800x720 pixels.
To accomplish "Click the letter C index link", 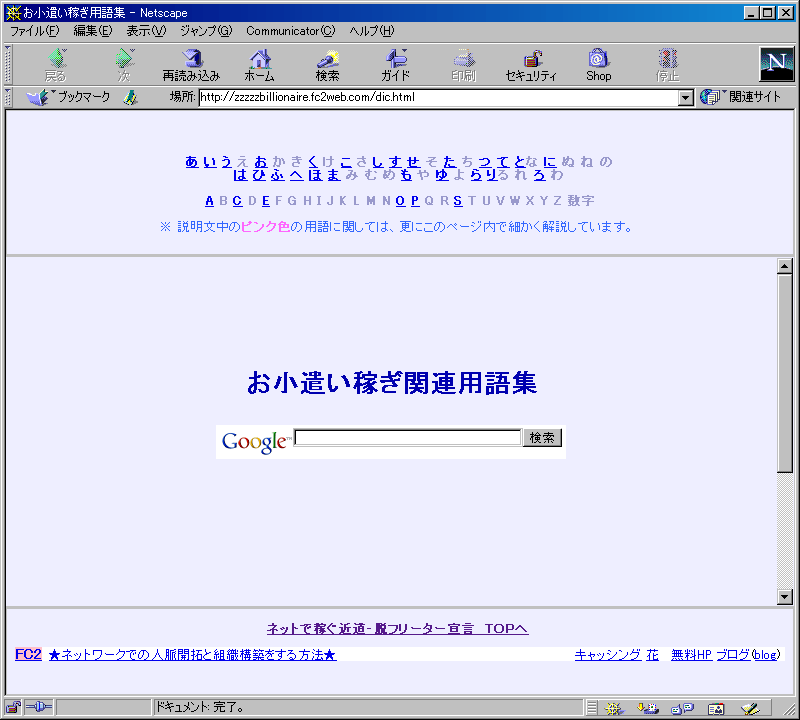I will 237,201.
